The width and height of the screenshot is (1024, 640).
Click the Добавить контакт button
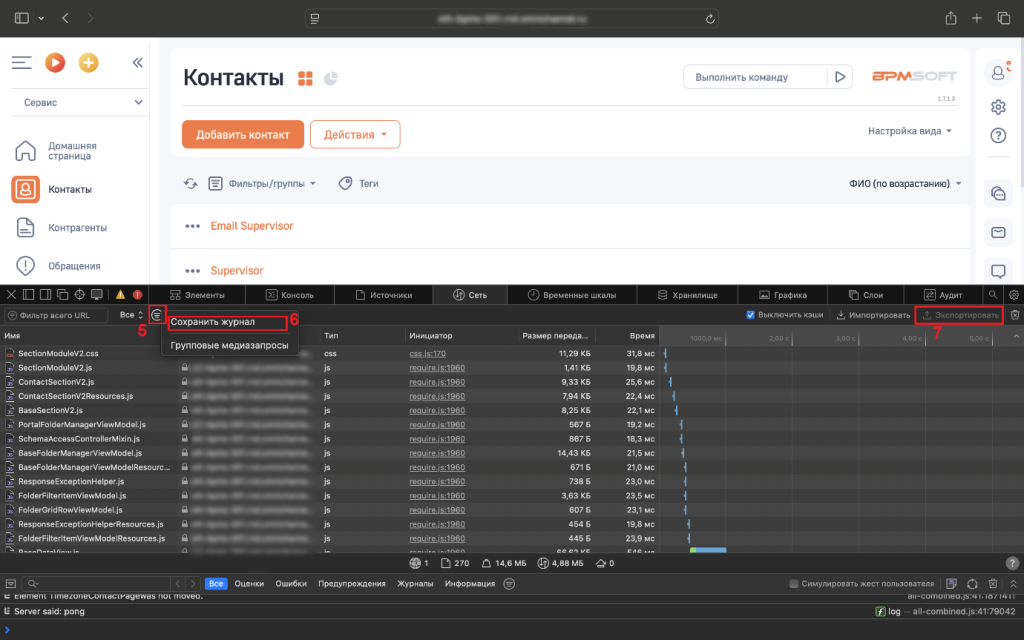tap(242, 135)
